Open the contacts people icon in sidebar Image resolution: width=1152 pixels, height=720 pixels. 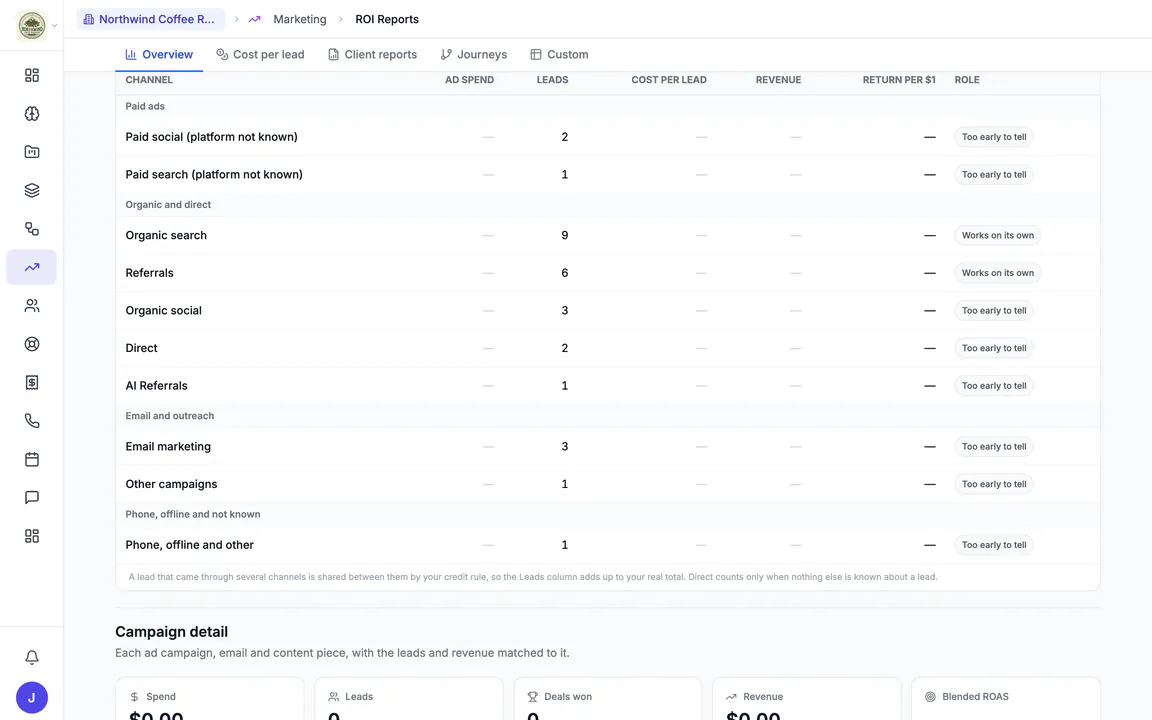tap(32, 306)
